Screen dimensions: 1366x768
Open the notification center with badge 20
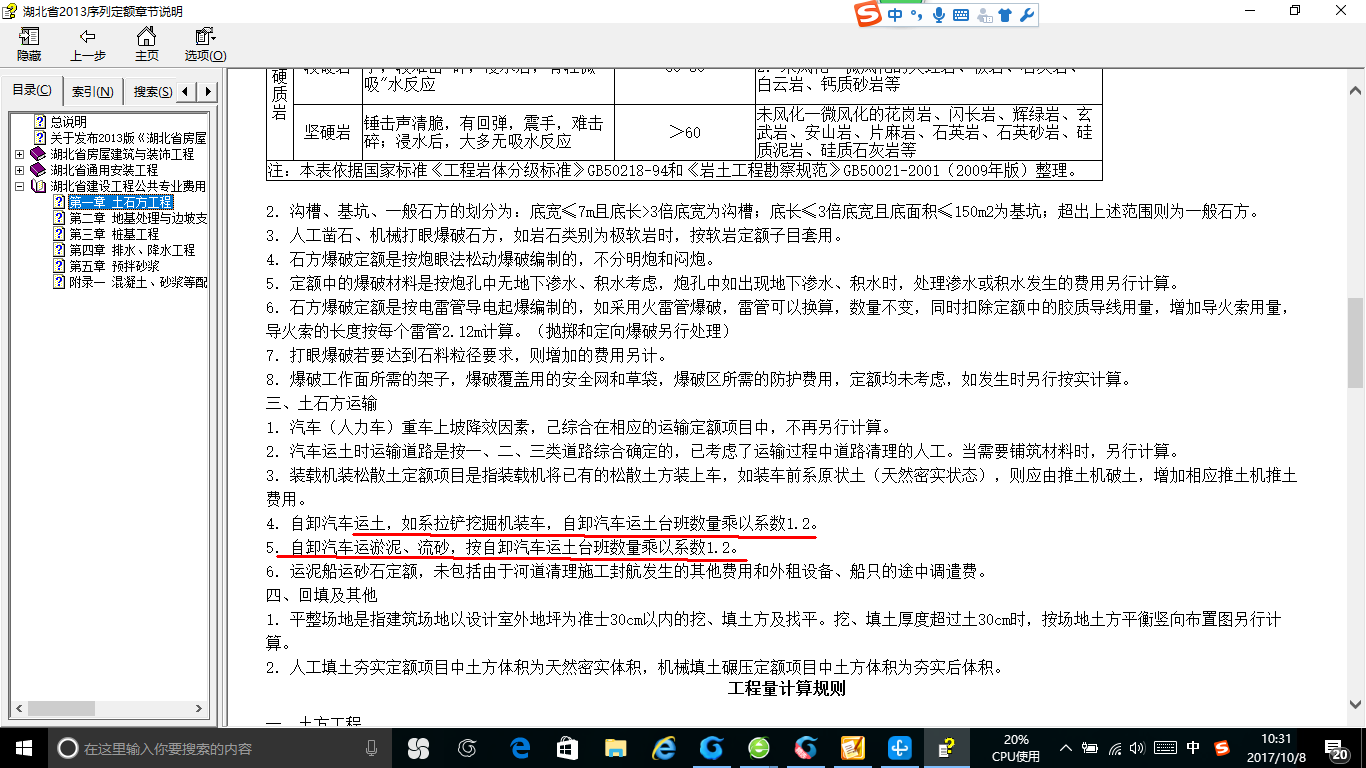coord(1338,748)
